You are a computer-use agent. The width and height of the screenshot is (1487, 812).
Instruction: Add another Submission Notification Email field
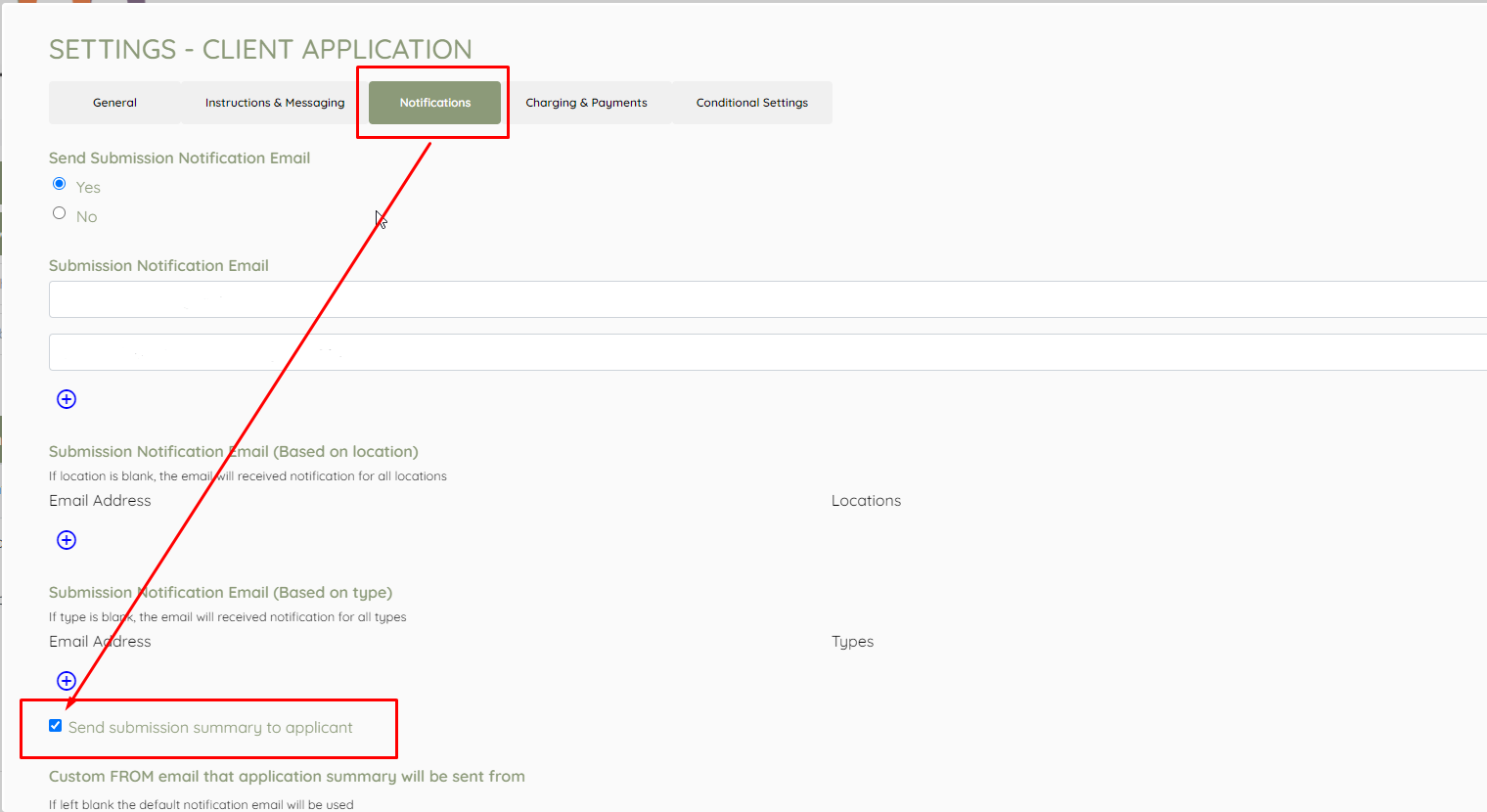click(x=67, y=399)
